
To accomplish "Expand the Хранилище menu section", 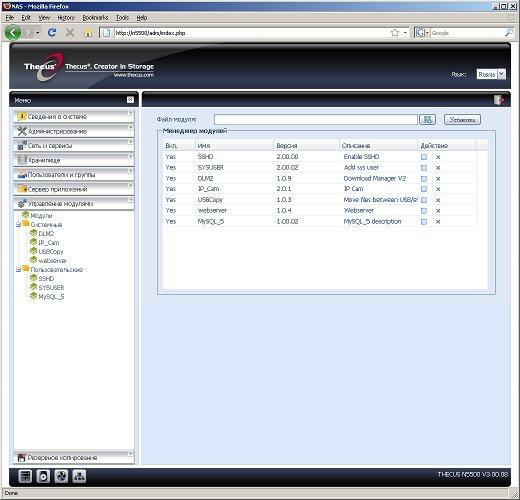I will (74, 160).
